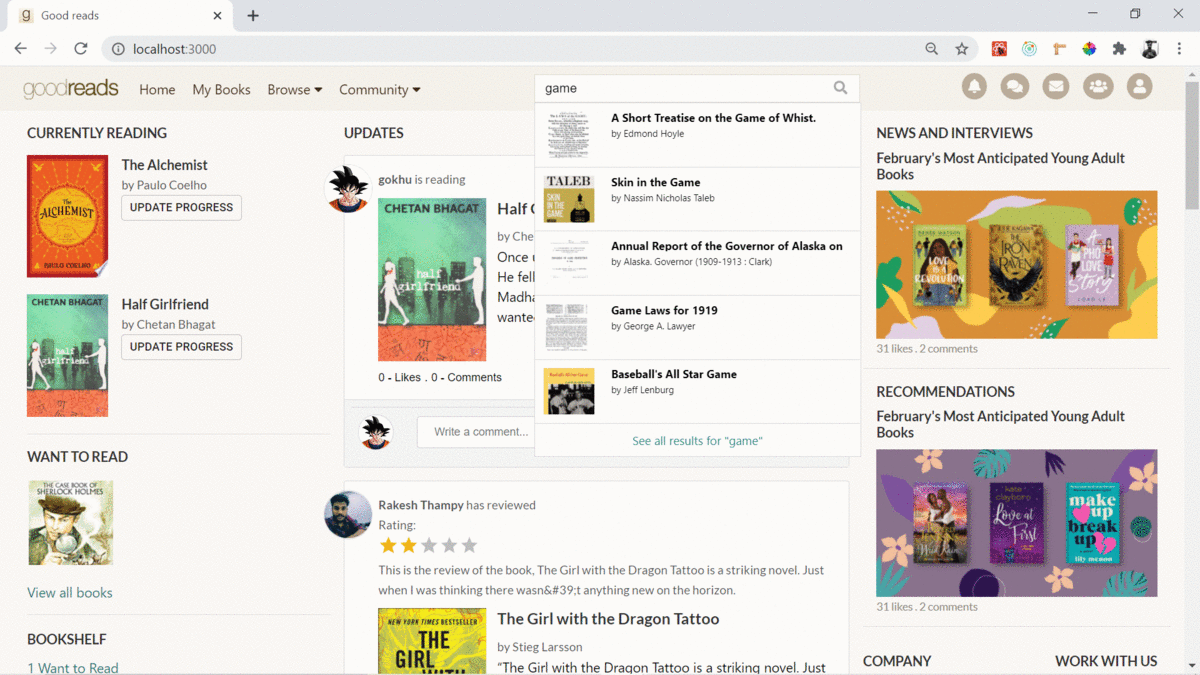Open The Girl with the Dragon Tattoo title
Image resolution: width=1200 pixels, height=675 pixels.
(608, 618)
